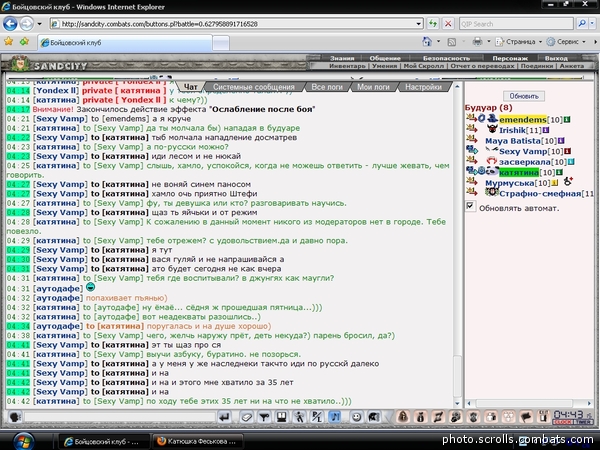Click the browser Back arrow button

tap(10, 24)
